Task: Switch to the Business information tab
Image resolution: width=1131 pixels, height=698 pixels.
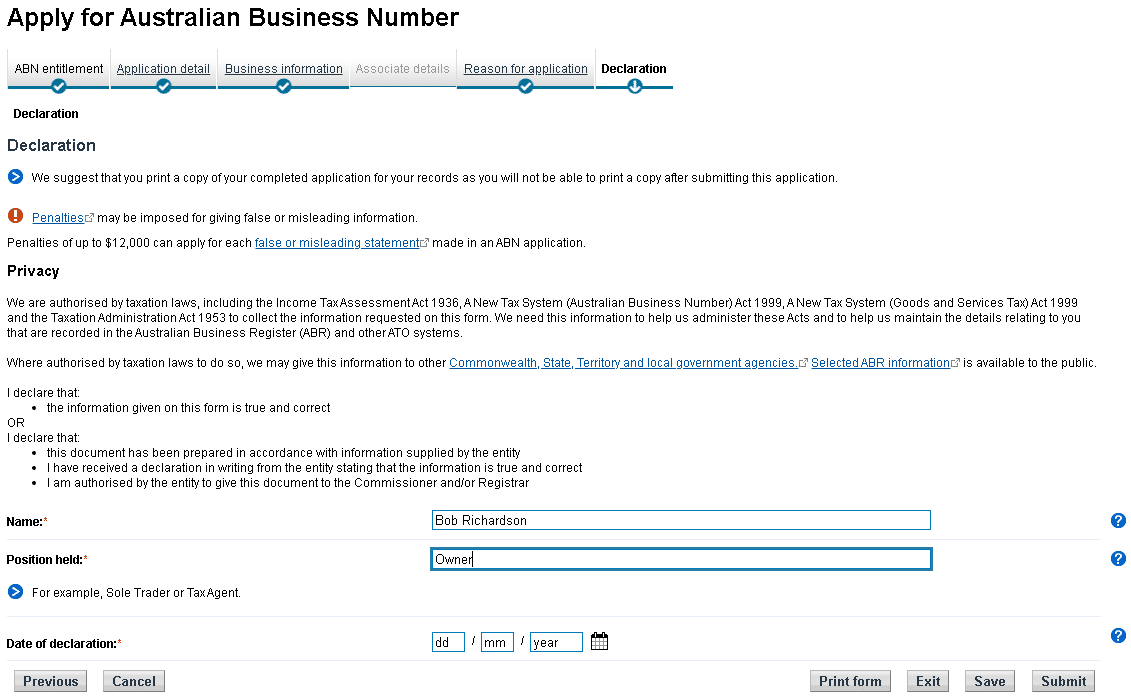Action: coord(283,68)
